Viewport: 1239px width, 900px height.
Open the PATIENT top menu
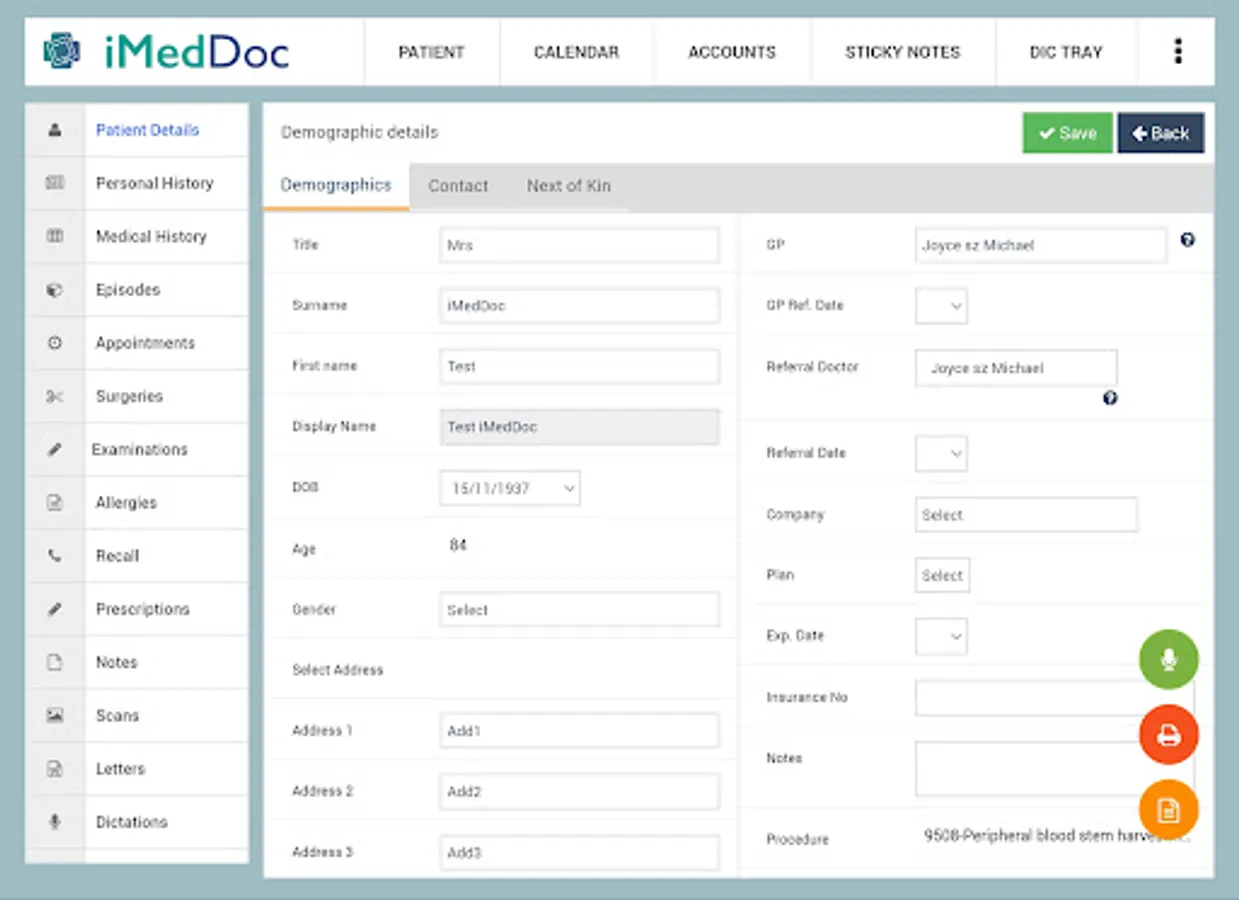point(431,52)
